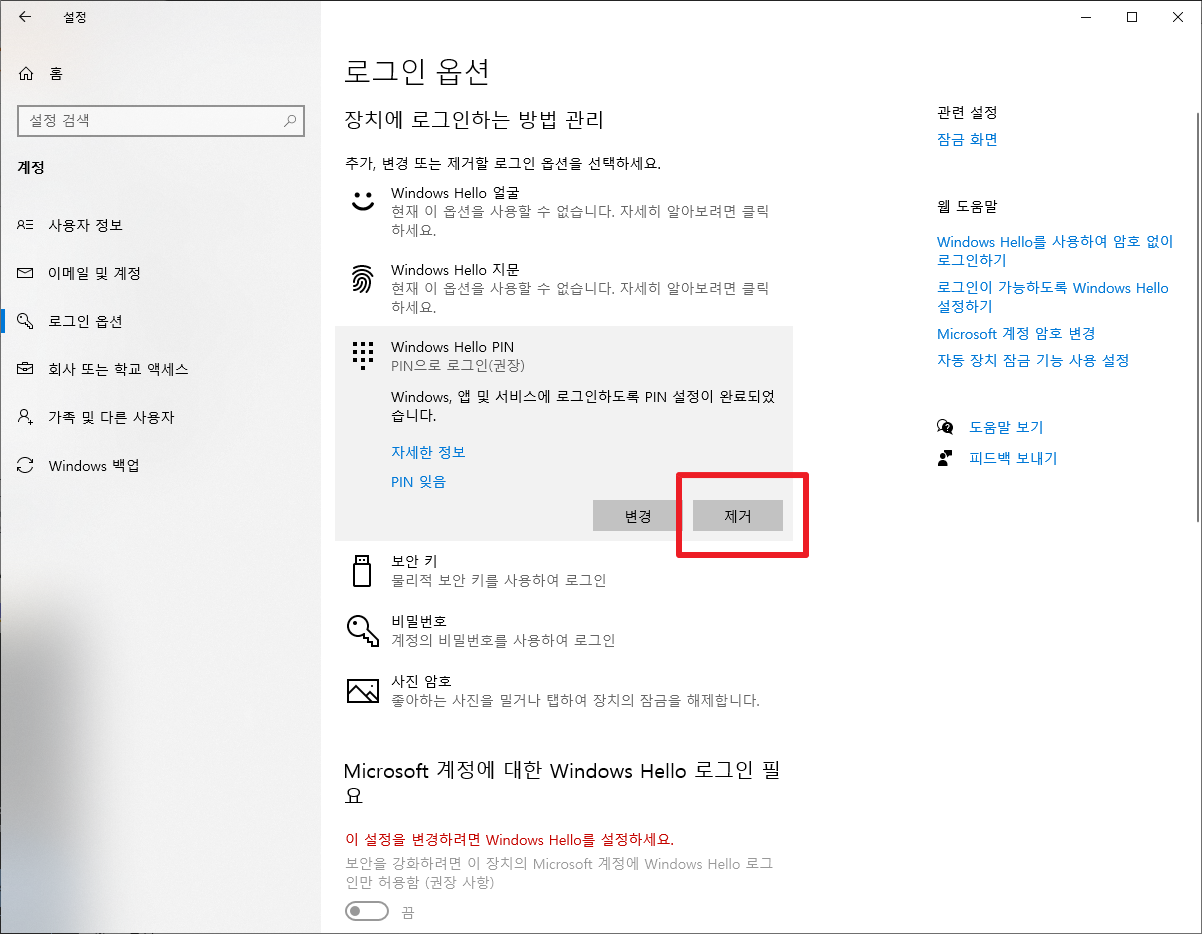Click the 회사 또는 학교 액세스 briefcase icon

tap(26, 369)
